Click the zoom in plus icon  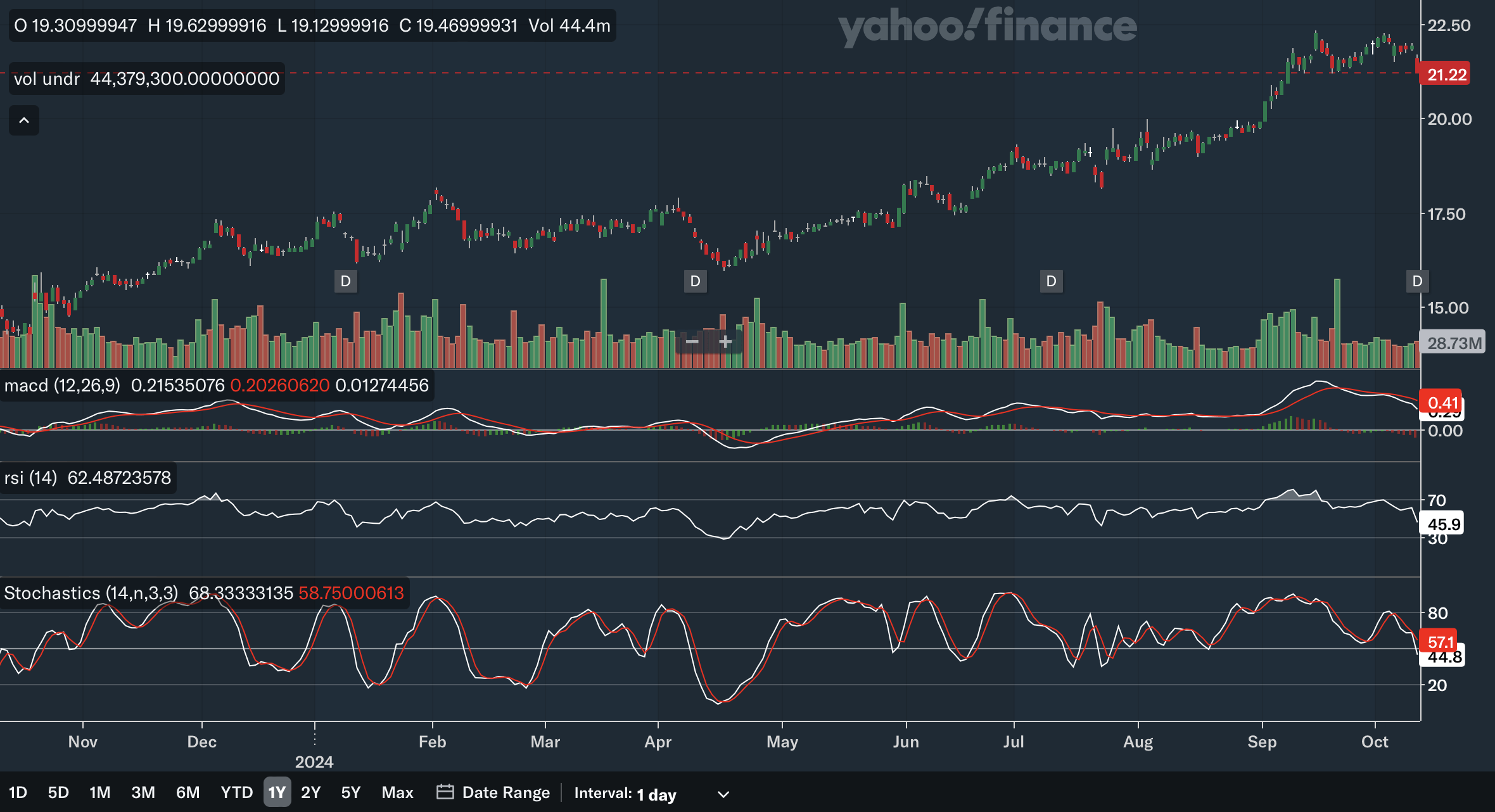tap(725, 342)
